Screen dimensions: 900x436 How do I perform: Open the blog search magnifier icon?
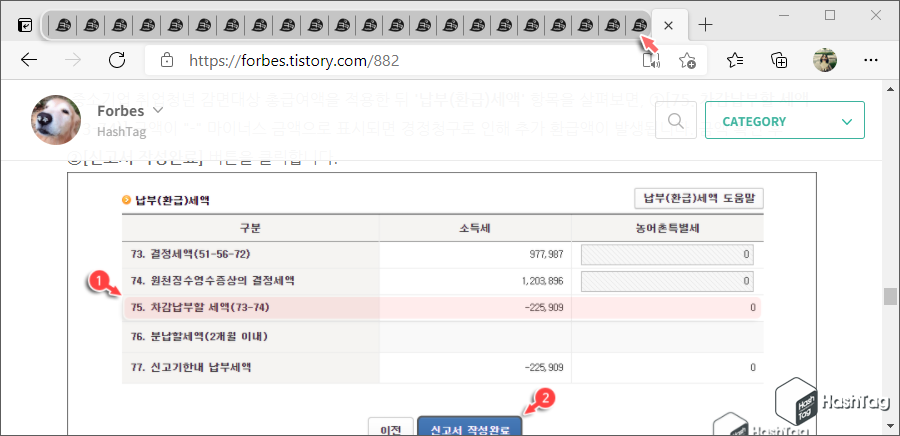[x=676, y=120]
